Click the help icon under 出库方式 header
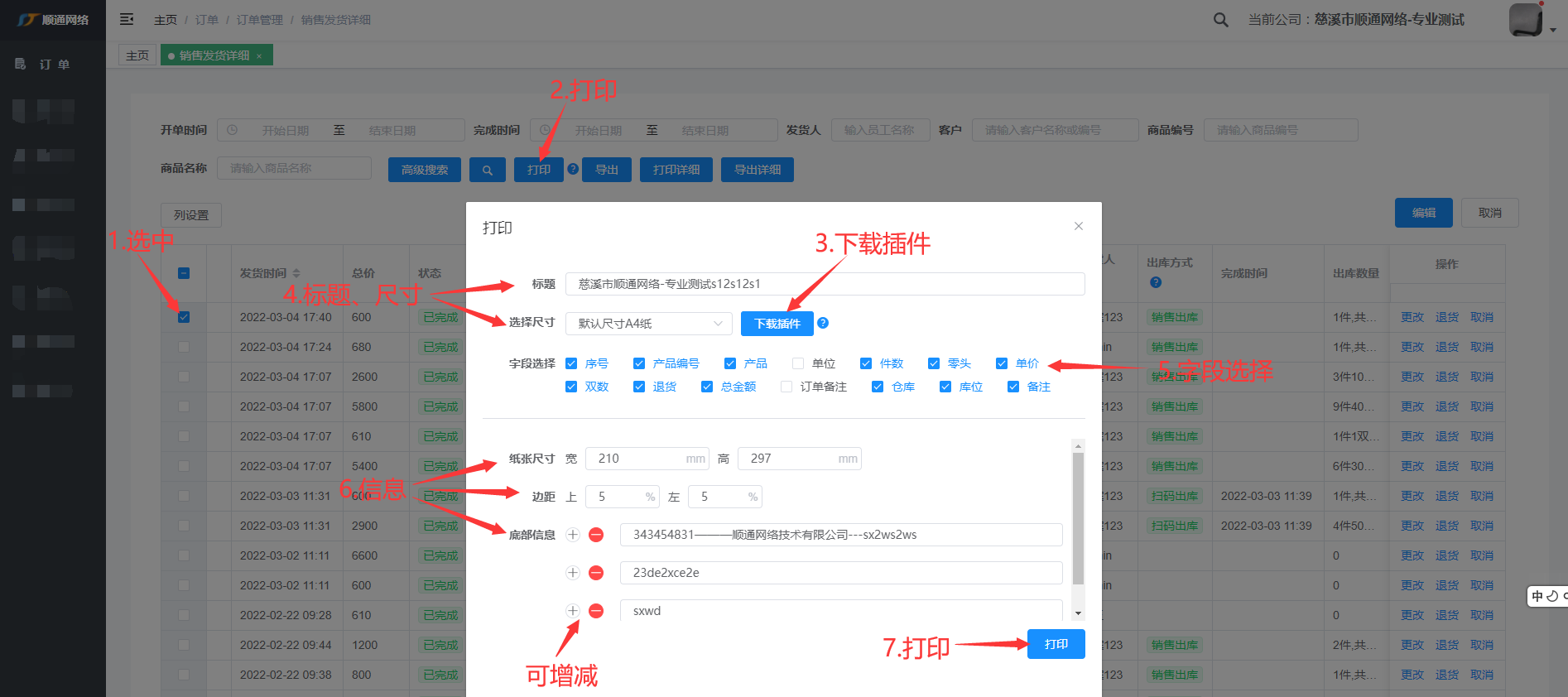The width and height of the screenshot is (1568, 697). pos(1156,282)
